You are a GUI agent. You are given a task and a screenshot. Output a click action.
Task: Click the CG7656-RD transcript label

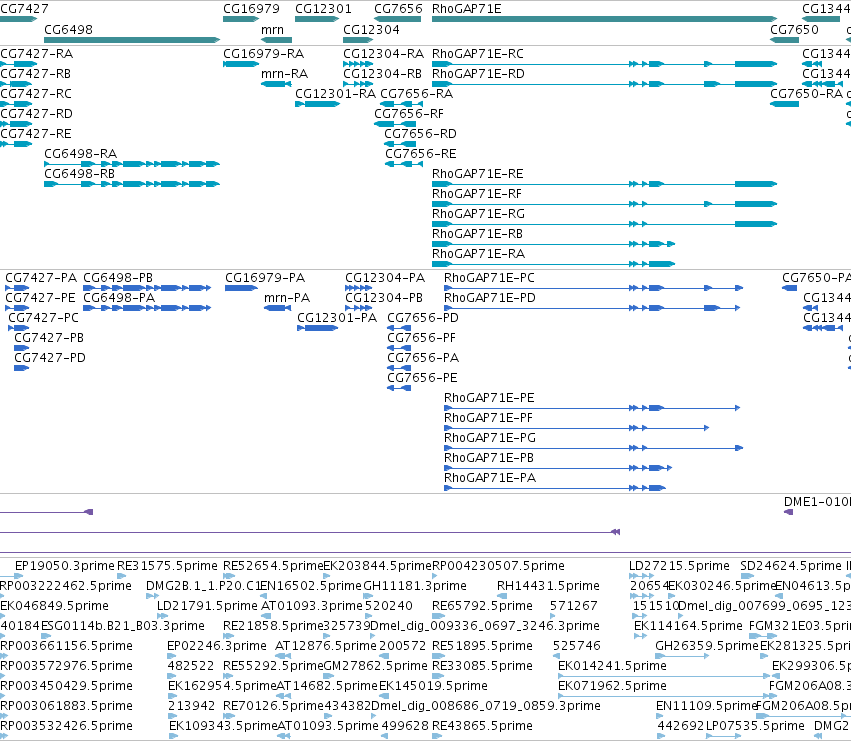(421, 134)
